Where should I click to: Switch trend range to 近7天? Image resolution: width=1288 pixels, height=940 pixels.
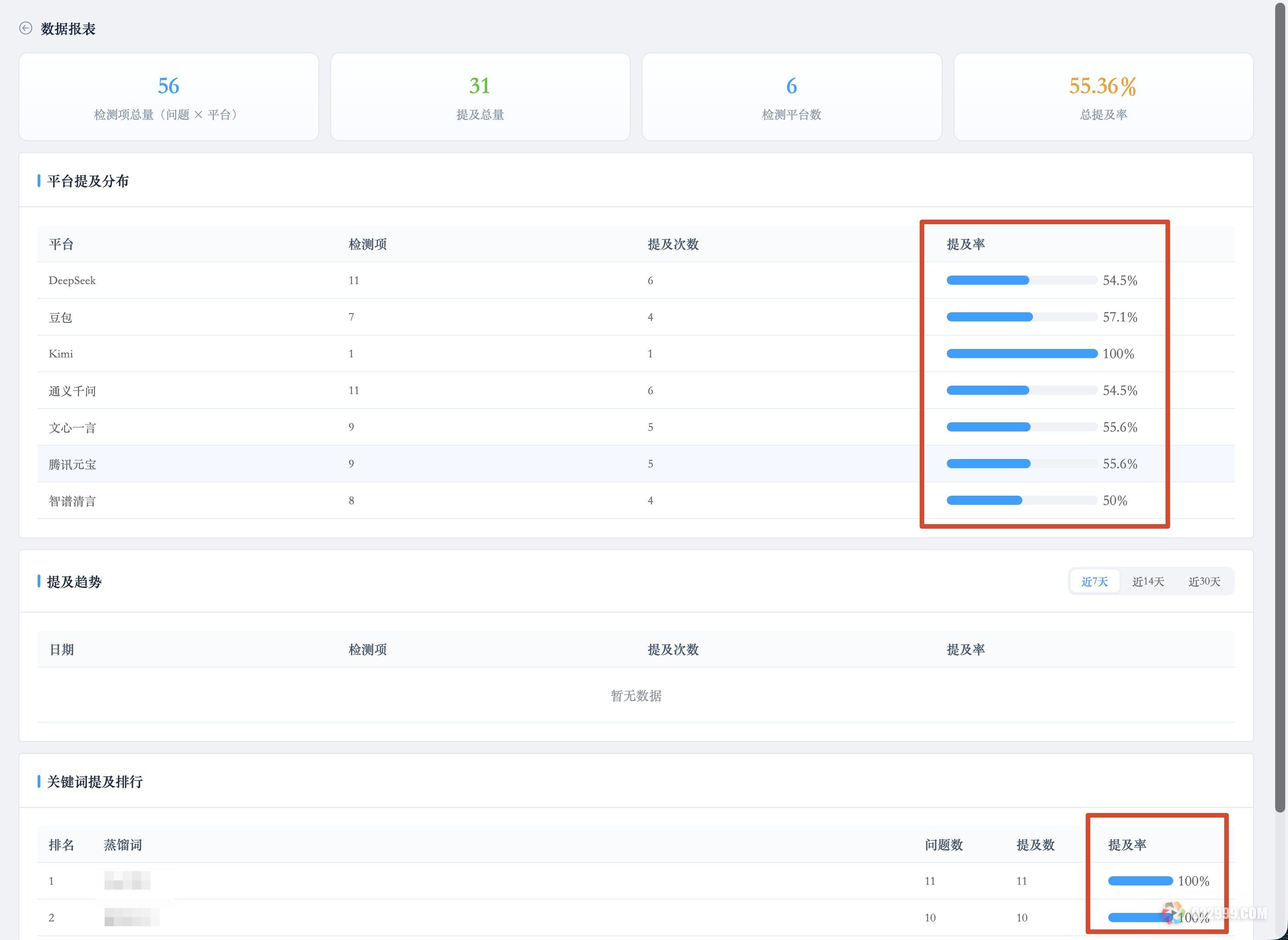pos(1094,581)
